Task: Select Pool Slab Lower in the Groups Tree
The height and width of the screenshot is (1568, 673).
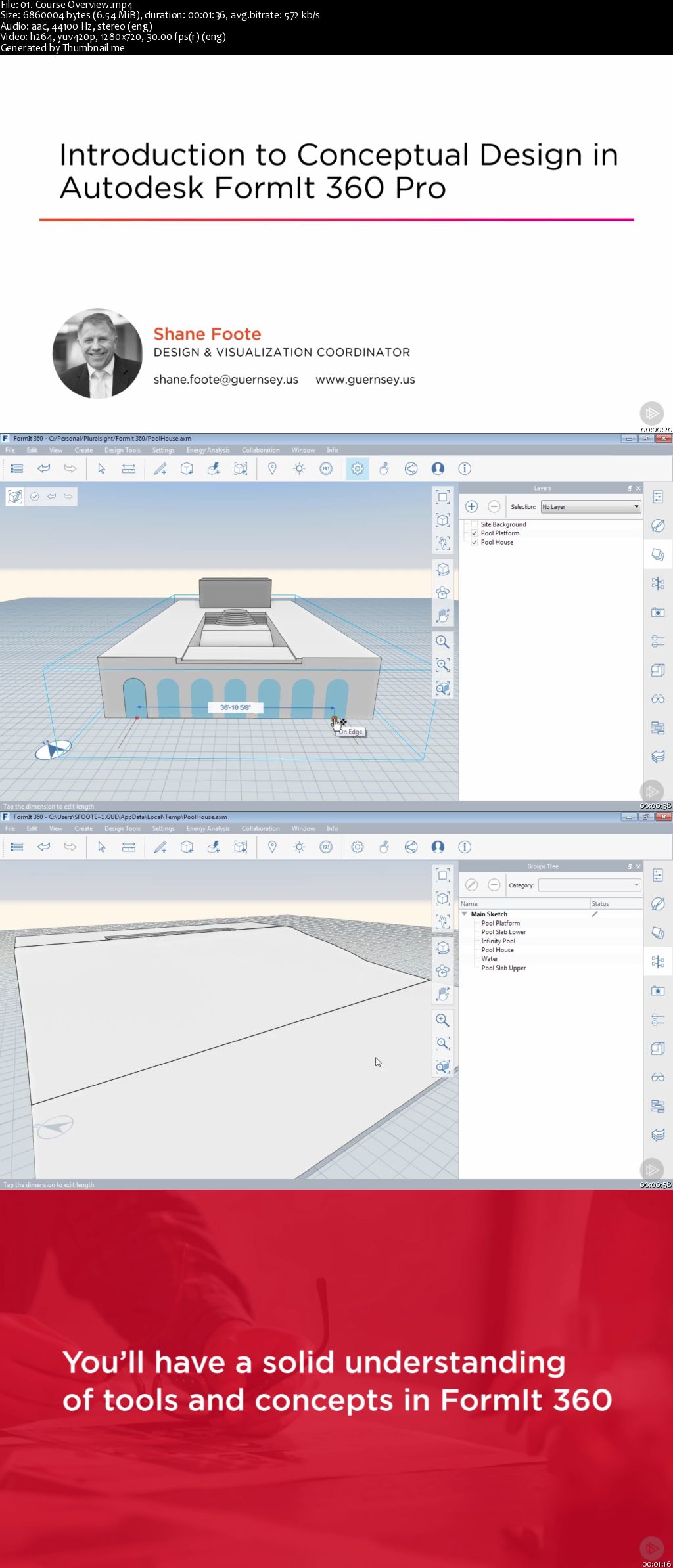Action: click(x=503, y=932)
